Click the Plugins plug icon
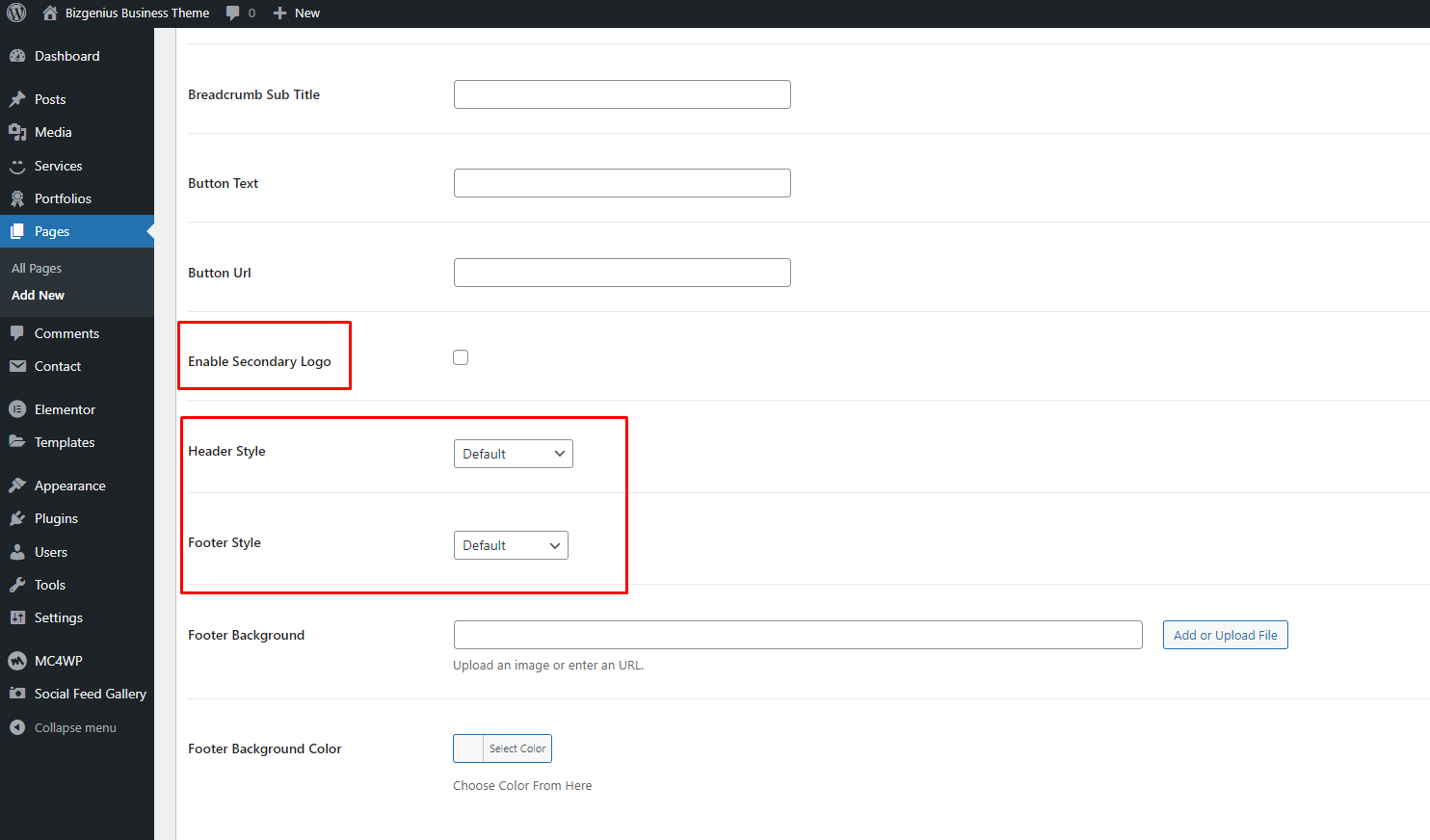 pos(17,518)
